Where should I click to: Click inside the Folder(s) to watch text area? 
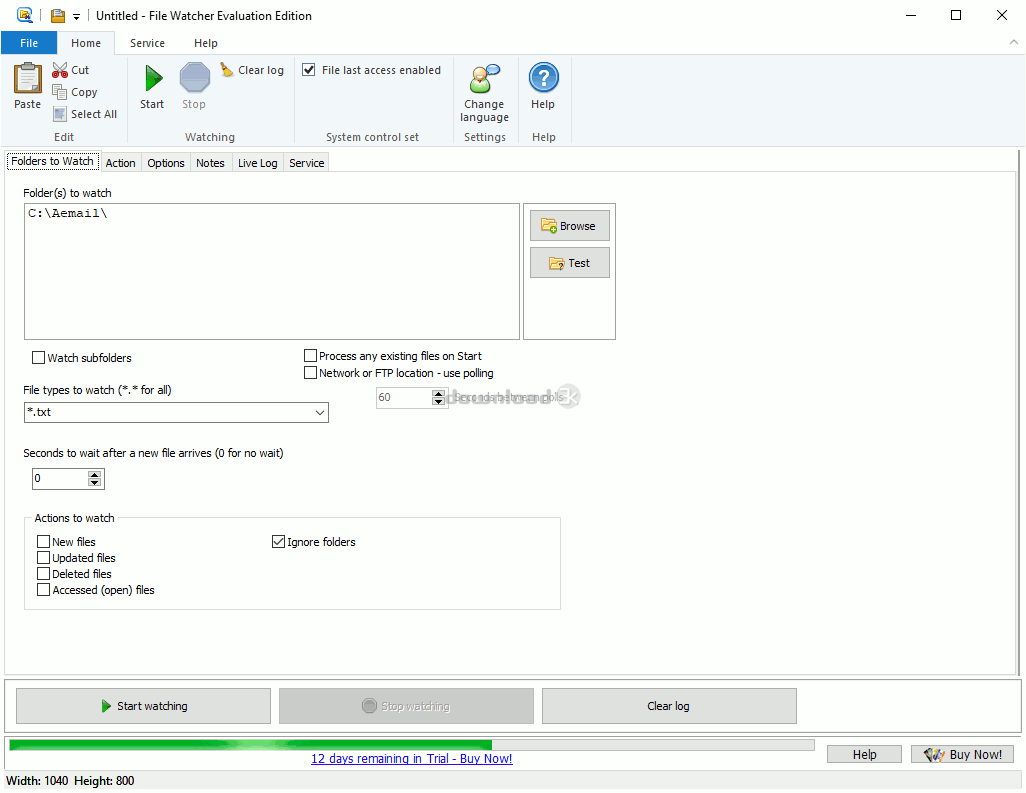[272, 272]
